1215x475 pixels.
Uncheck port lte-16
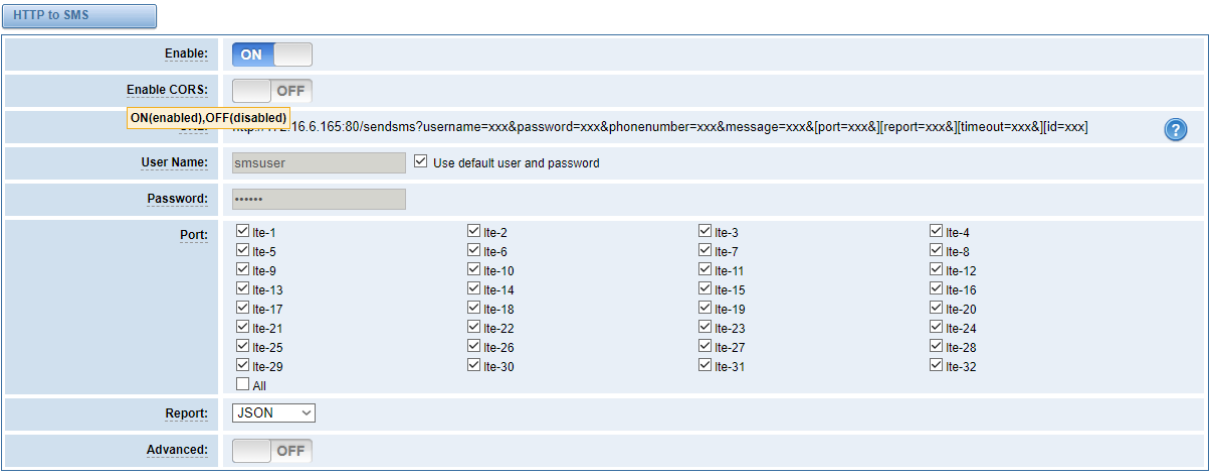(937, 288)
